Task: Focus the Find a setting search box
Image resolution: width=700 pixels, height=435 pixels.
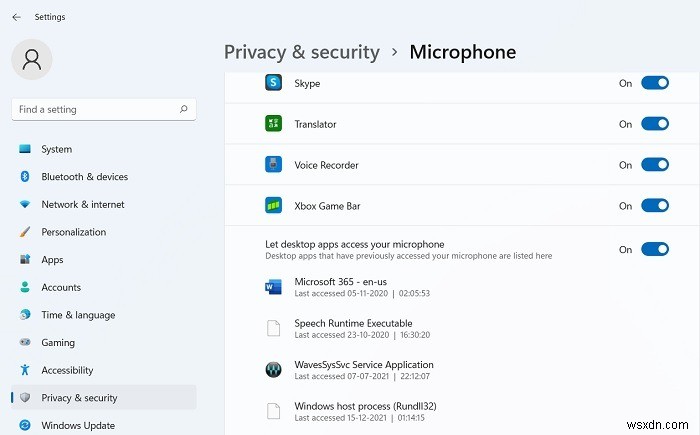Action: [x=104, y=109]
